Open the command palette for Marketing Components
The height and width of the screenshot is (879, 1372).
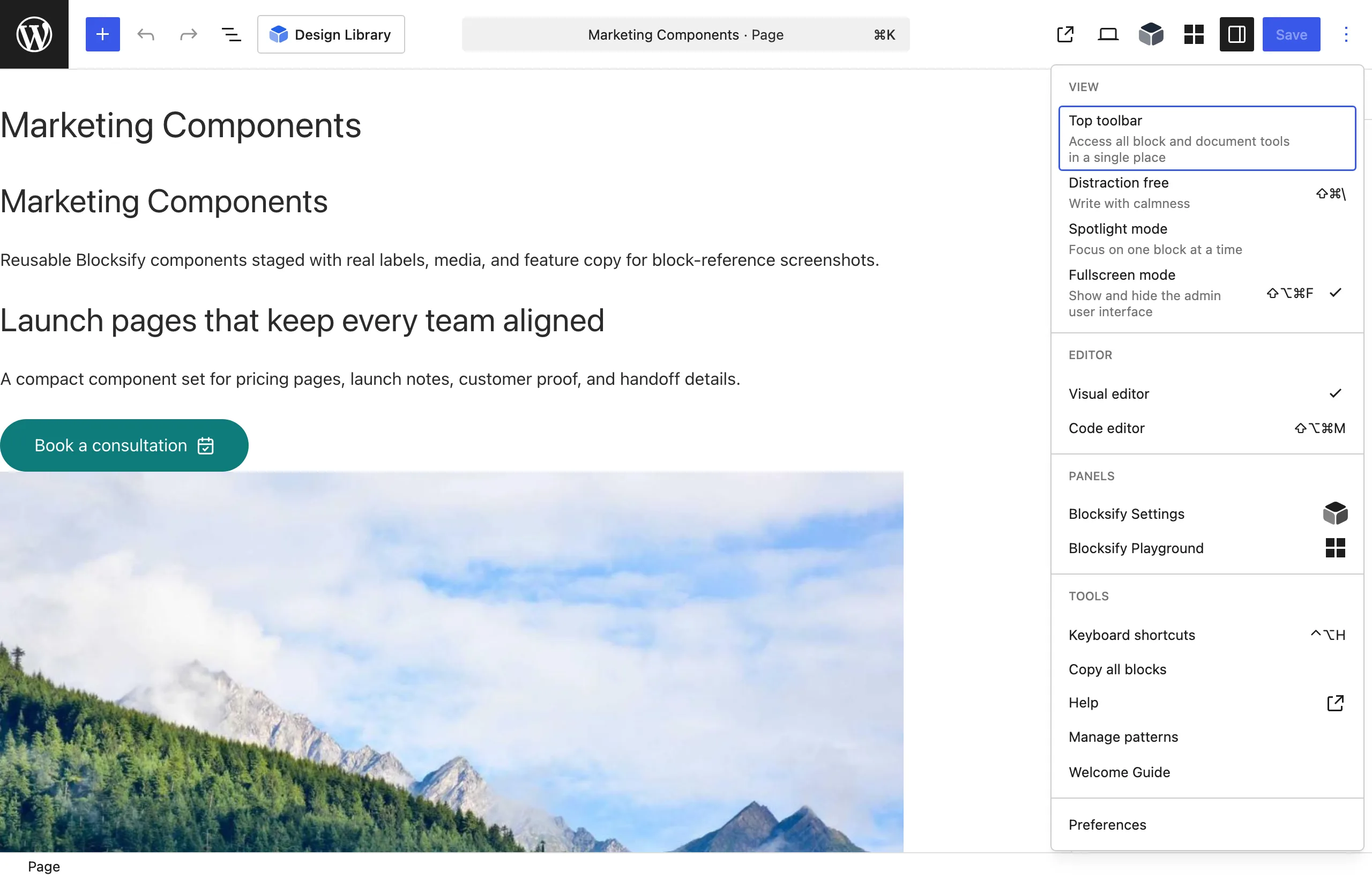pos(685,34)
